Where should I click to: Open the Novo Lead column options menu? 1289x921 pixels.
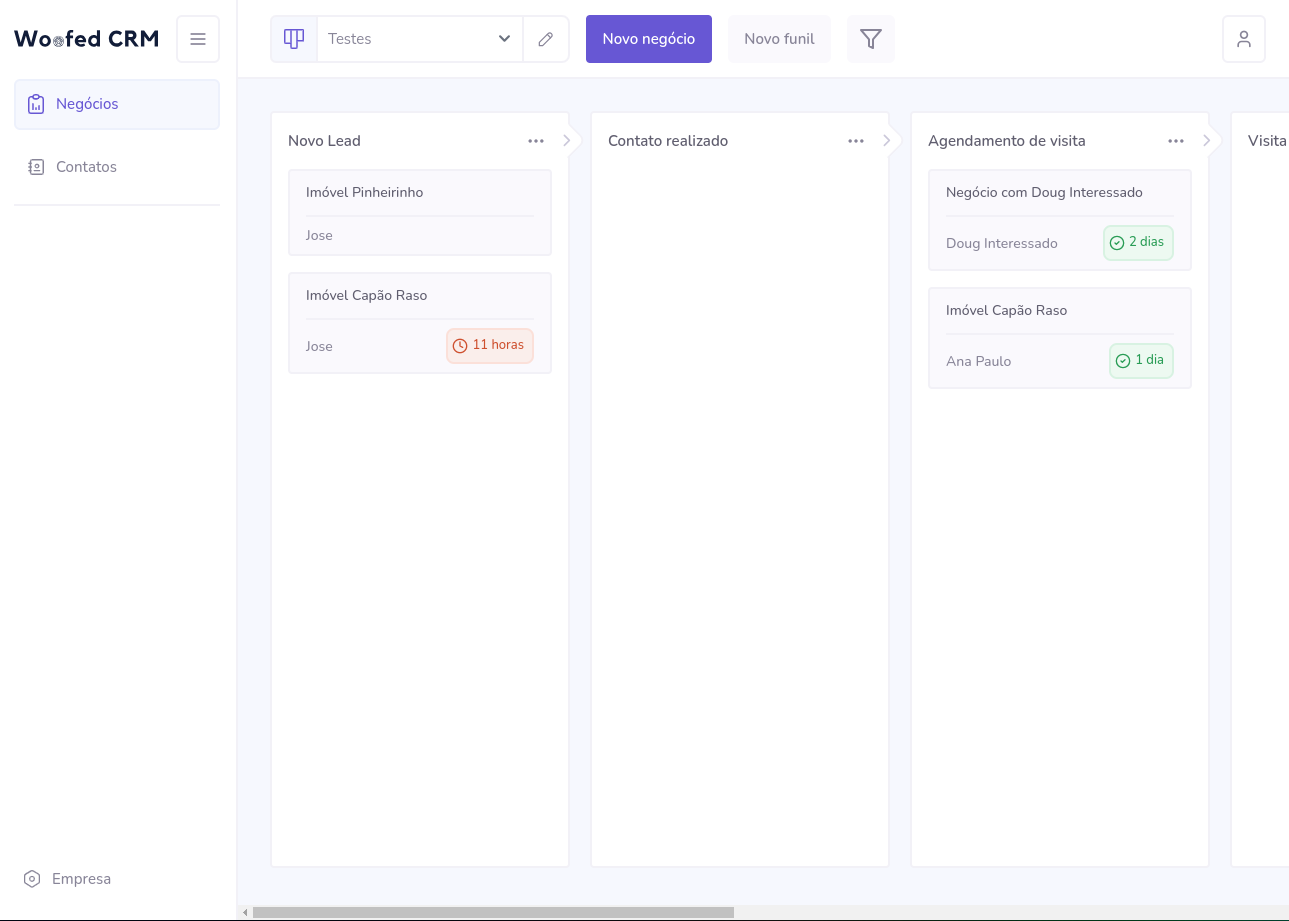(x=536, y=141)
